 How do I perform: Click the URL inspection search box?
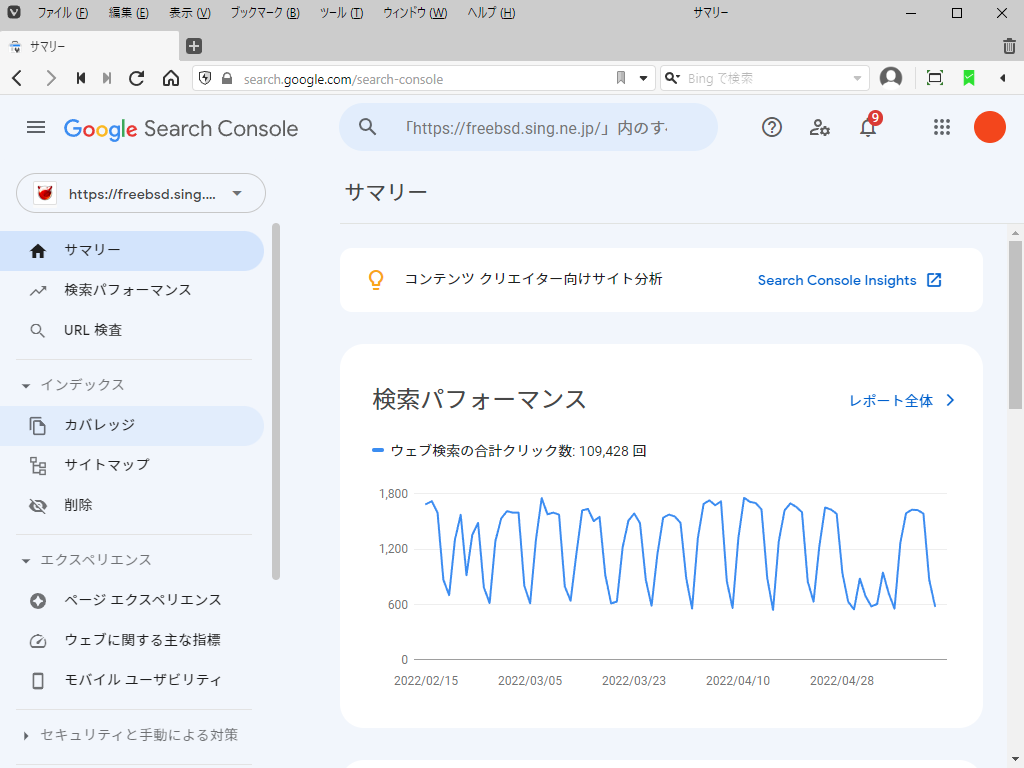[528, 127]
